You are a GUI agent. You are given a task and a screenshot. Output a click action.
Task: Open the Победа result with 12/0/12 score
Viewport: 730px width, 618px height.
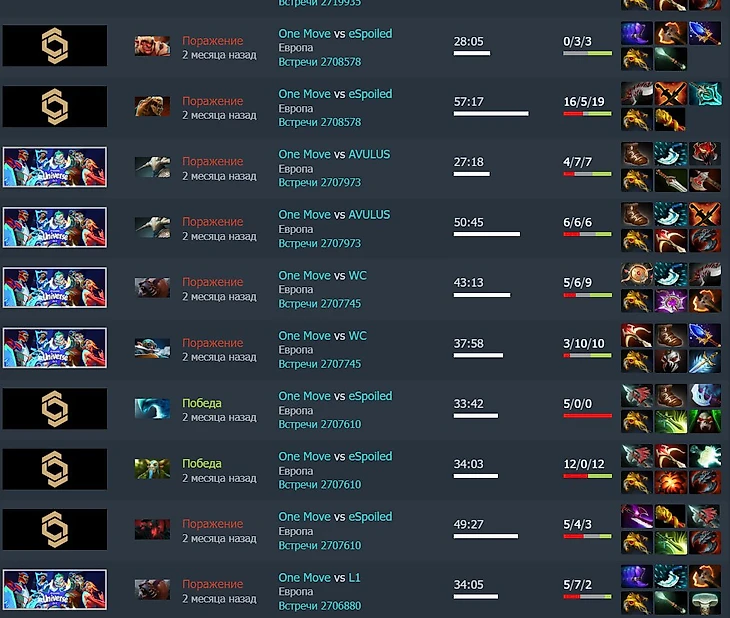202,463
